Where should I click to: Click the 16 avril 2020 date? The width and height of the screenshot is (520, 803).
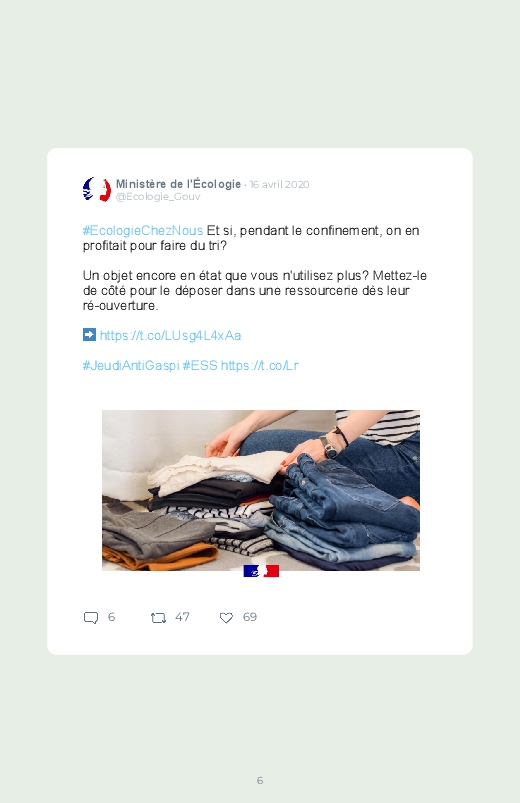point(279,184)
